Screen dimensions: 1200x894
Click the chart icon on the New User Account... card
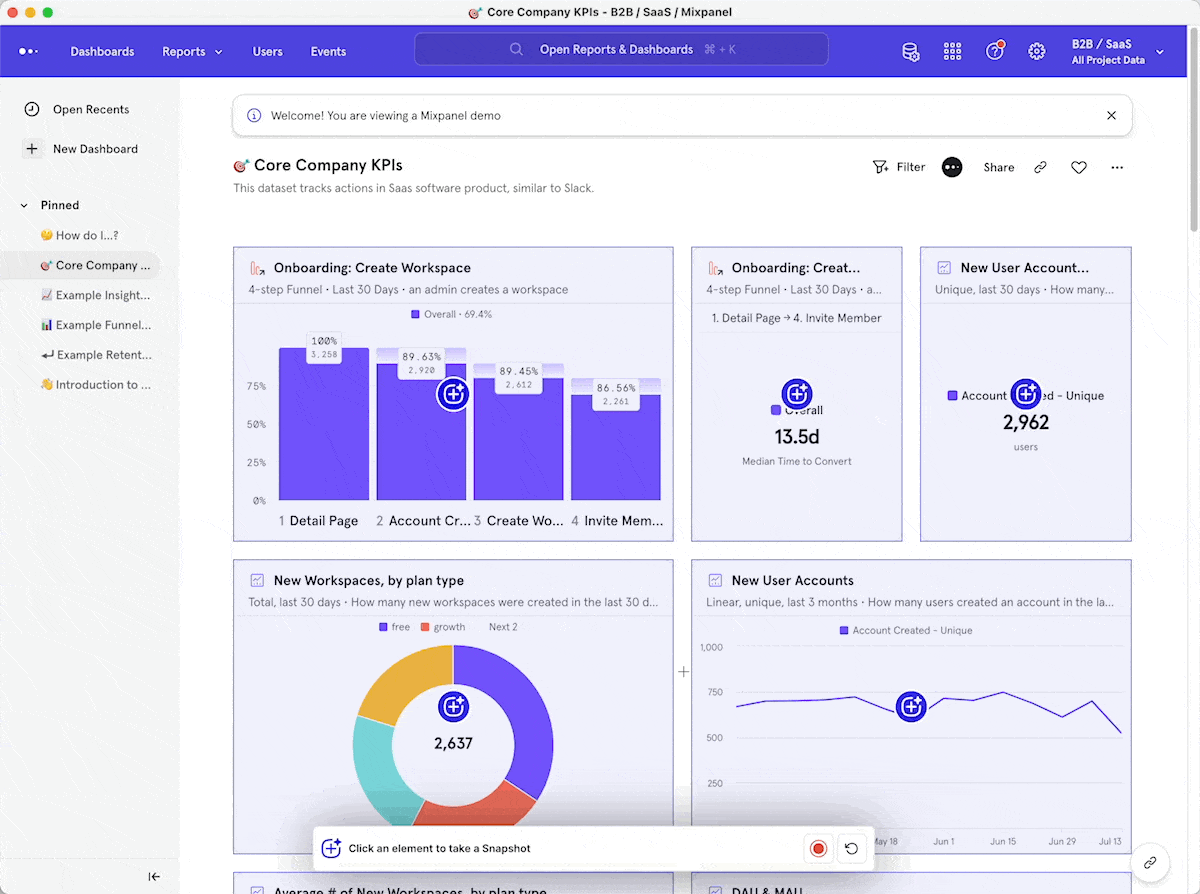(x=944, y=268)
